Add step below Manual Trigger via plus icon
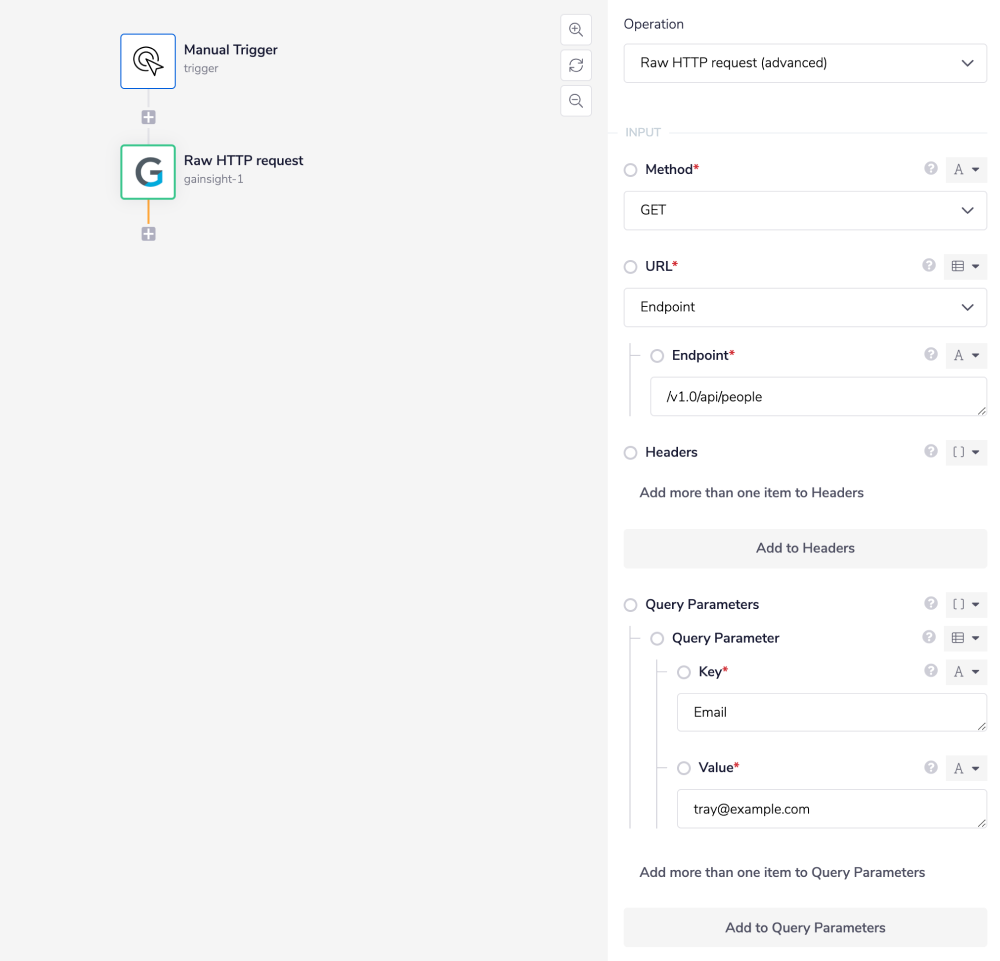Screen dimensions: 1000x961 [148, 117]
